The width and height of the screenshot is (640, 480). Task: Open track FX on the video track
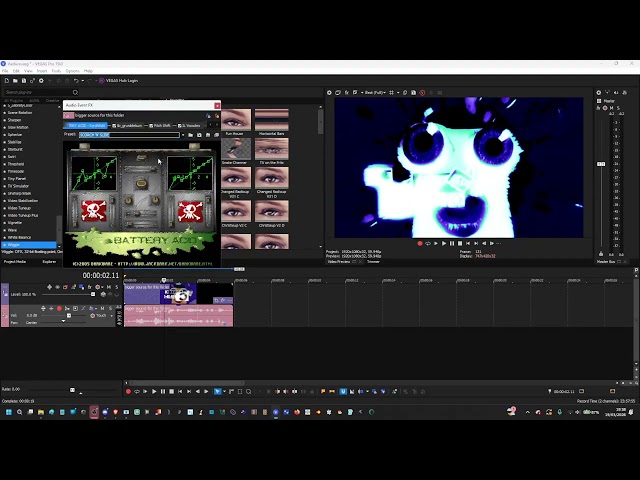(89, 287)
